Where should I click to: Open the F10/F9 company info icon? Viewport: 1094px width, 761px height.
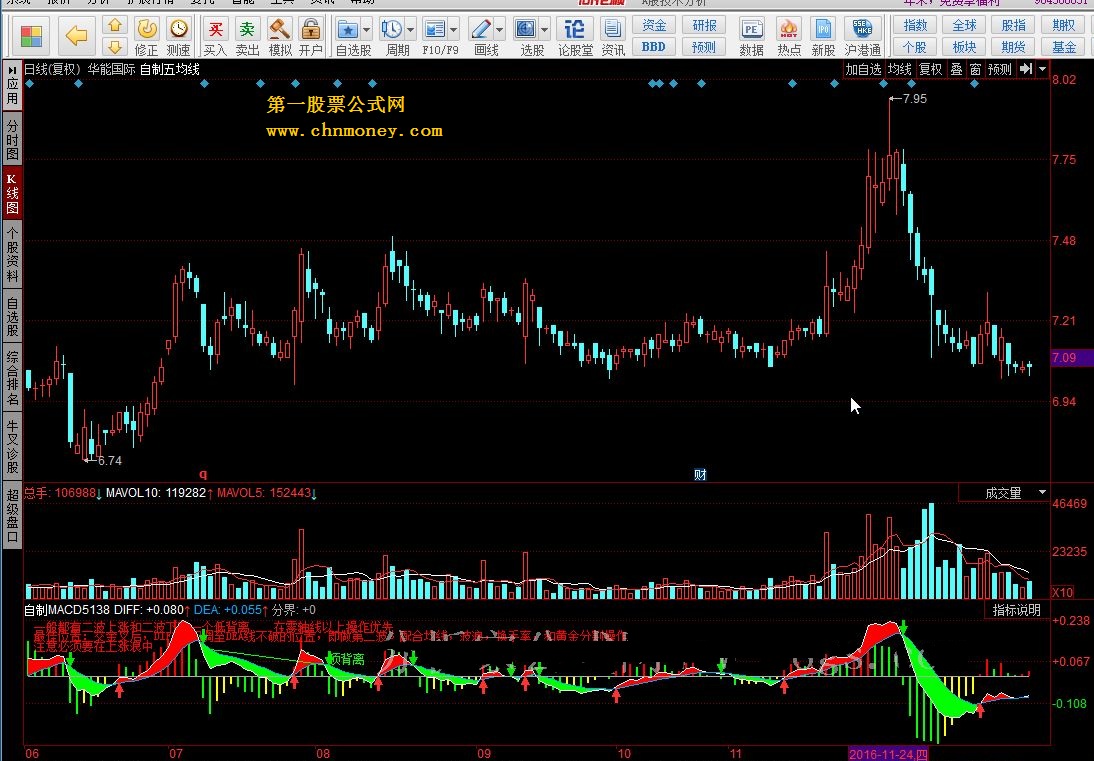click(434, 29)
